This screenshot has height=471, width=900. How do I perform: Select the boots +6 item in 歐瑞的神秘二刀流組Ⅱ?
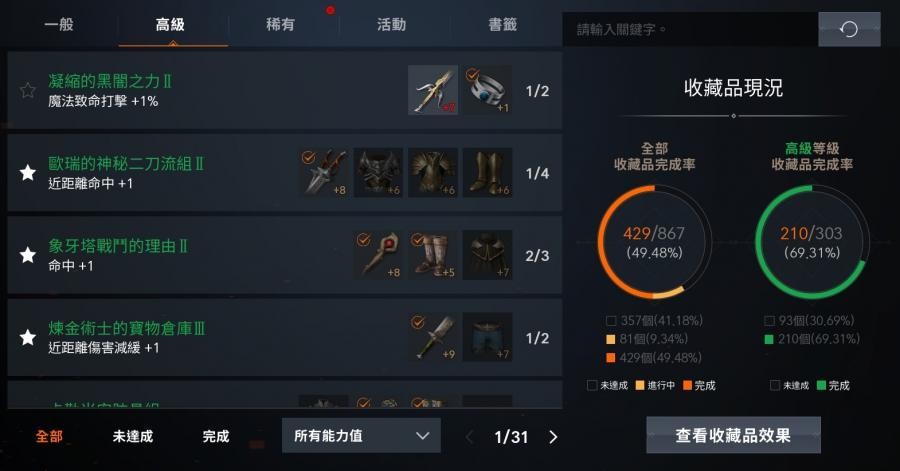click(x=487, y=173)
